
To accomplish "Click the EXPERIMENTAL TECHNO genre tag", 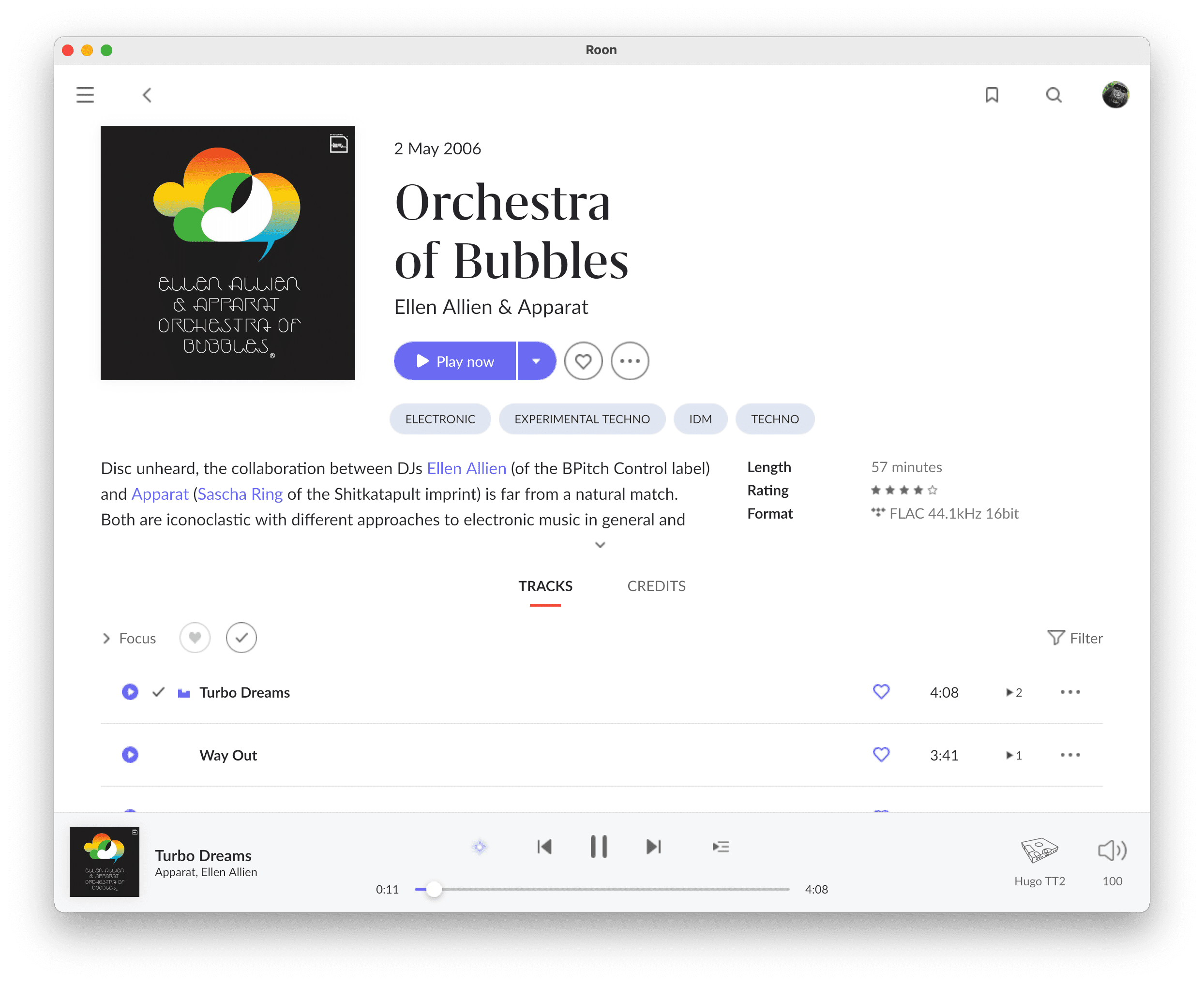I will click(x=582, y=419).
